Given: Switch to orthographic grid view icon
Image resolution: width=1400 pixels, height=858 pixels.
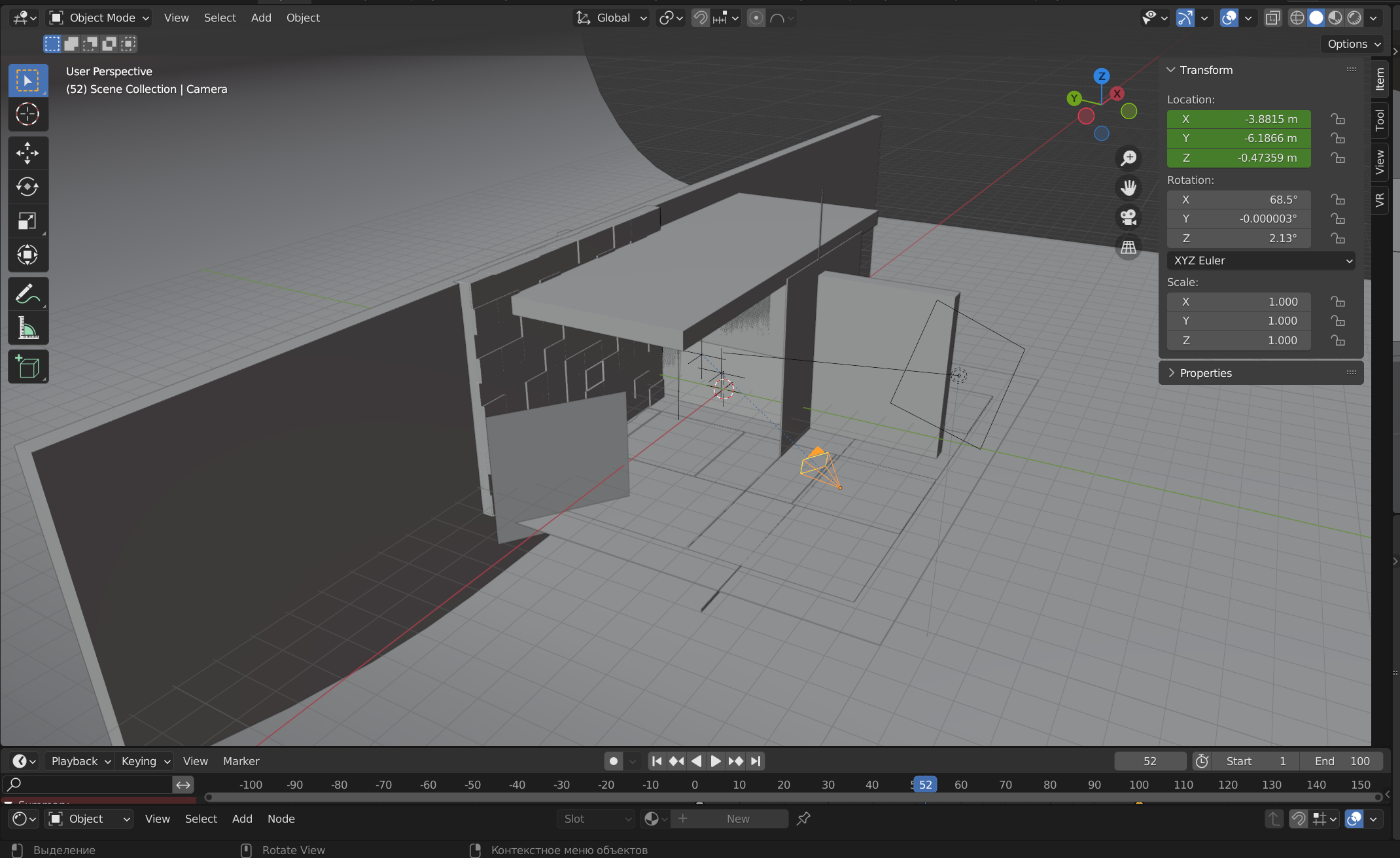Looking at the screenshot, I should [x=1129, y=247].
